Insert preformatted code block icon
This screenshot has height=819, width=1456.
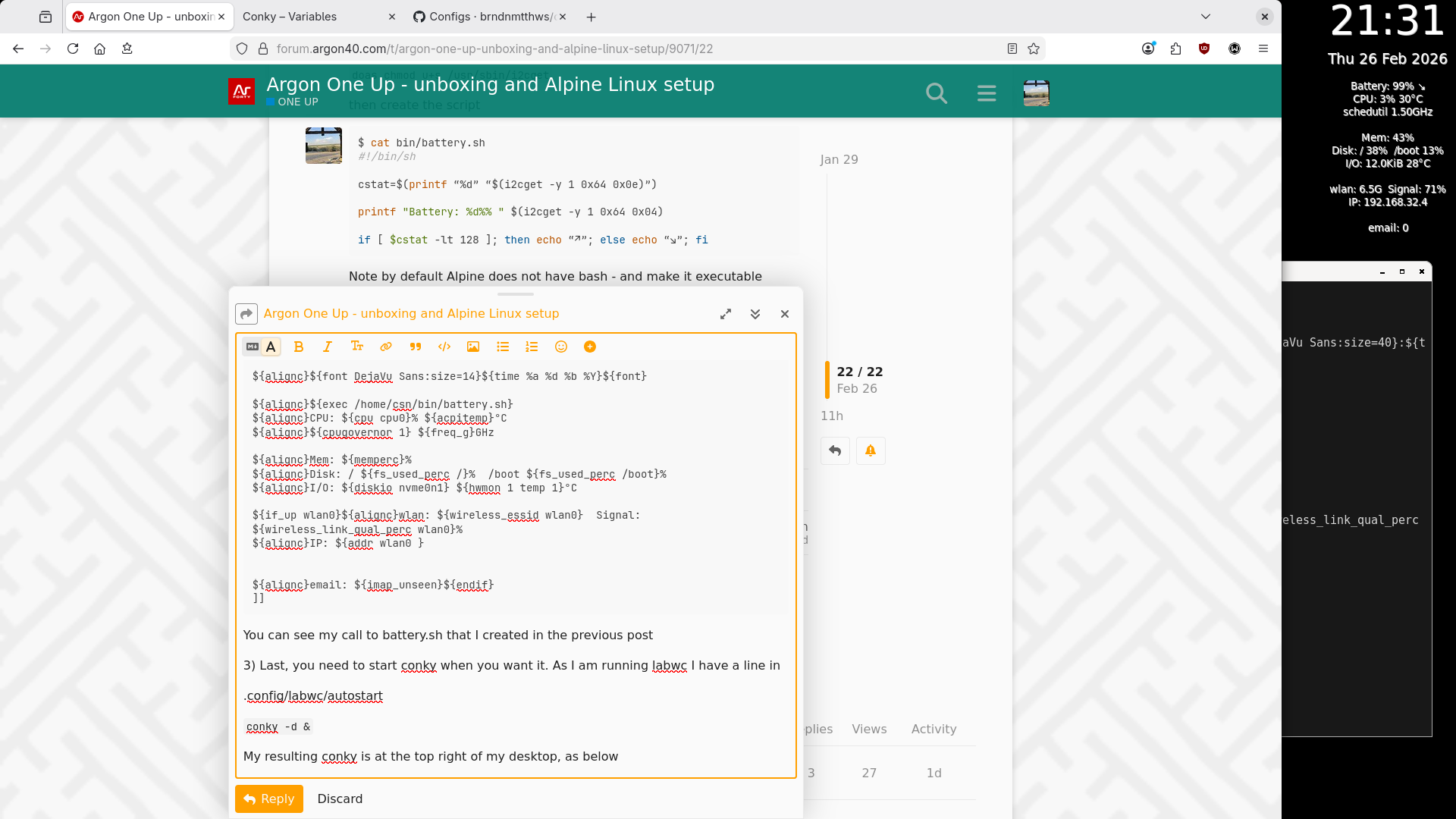click(444, 347)
